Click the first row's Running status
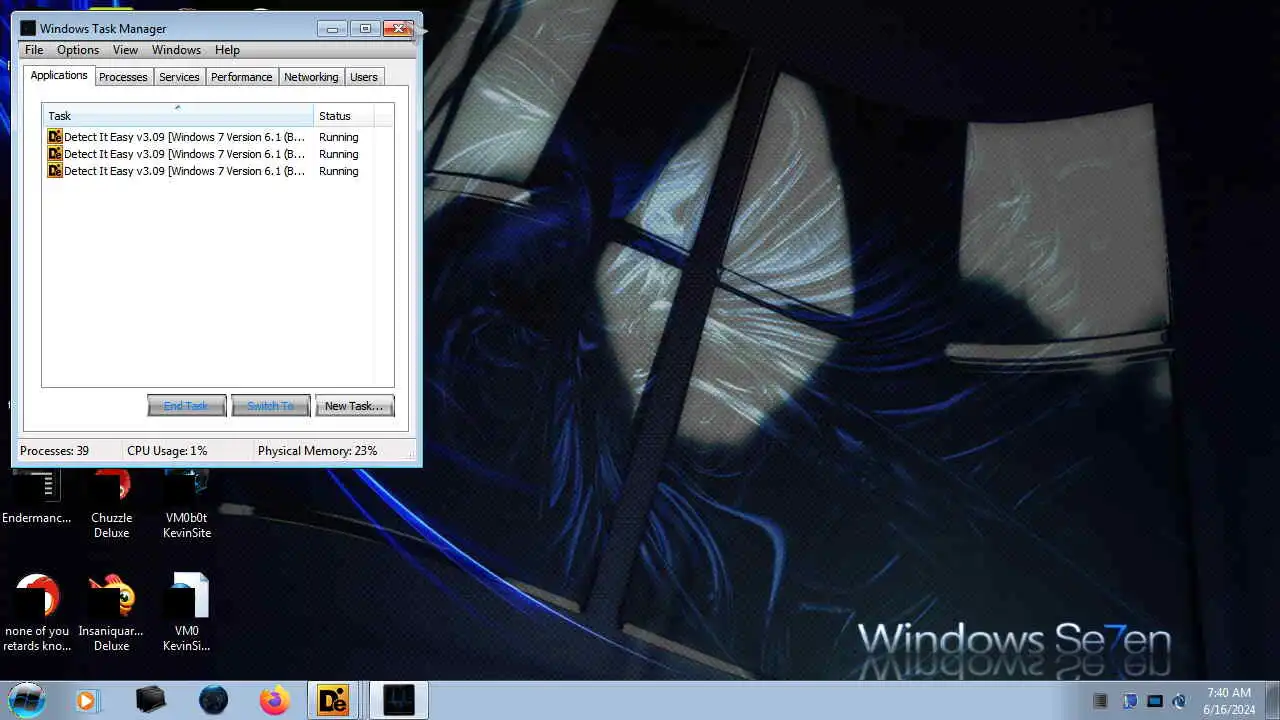 click(x=338, y=137)
